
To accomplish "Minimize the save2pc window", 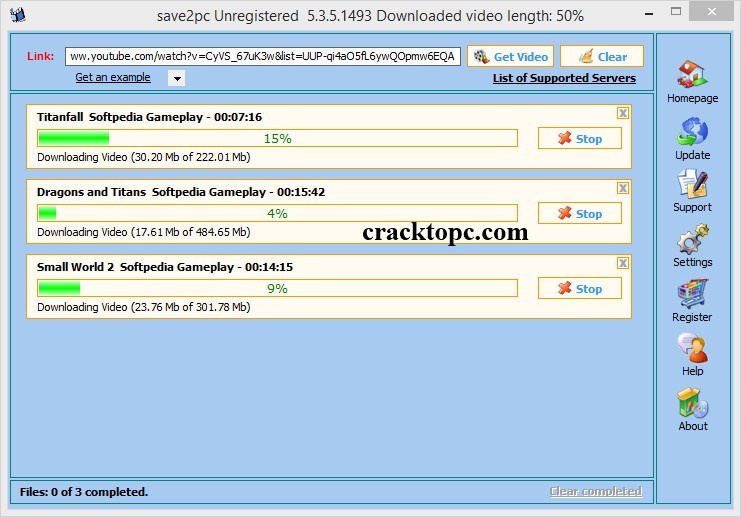I will [x=649, y=13].
